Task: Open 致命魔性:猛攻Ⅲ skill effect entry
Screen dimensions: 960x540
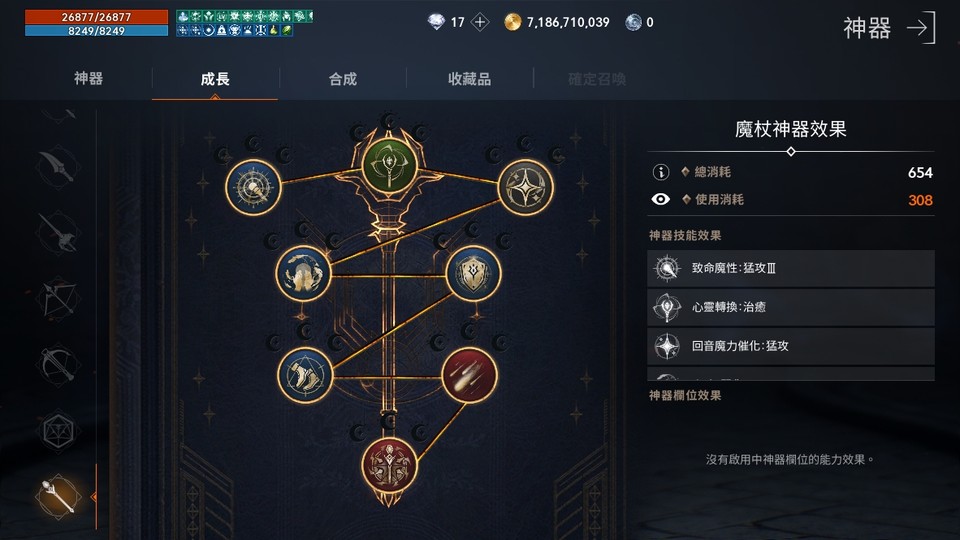Action: 790,268
